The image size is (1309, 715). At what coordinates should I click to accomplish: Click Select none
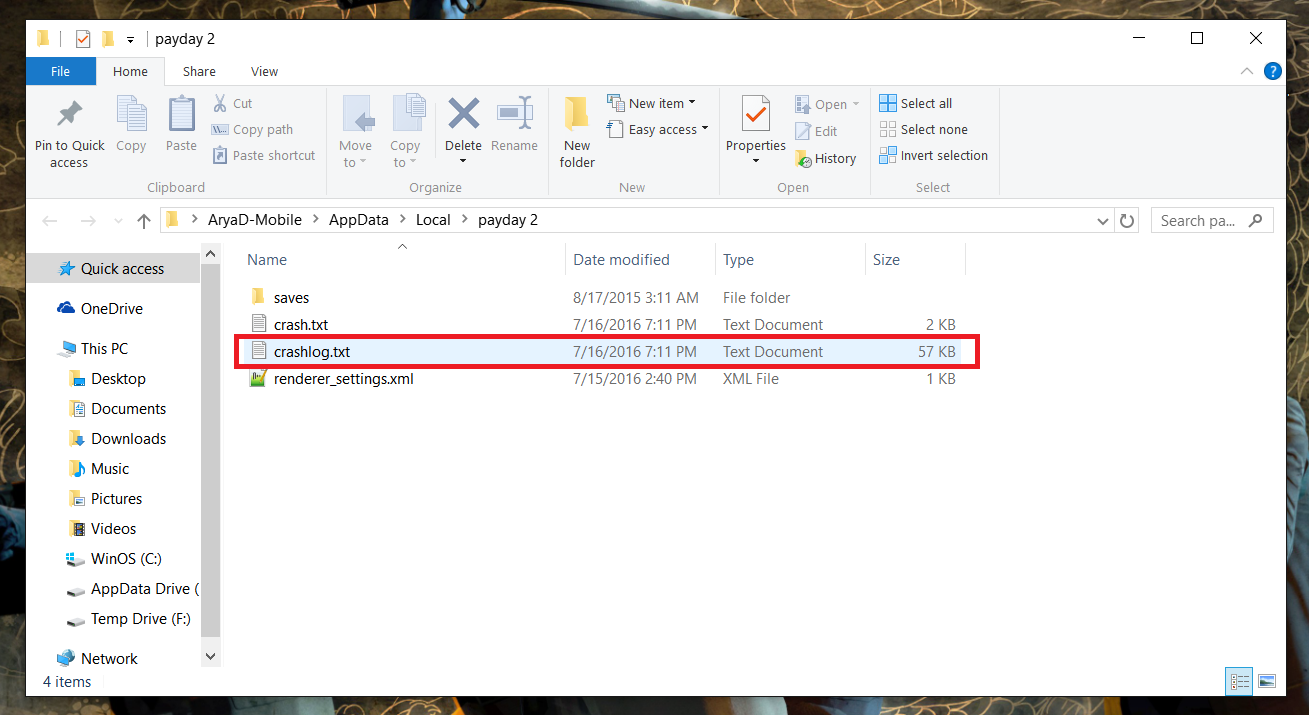tap(923, 129)
